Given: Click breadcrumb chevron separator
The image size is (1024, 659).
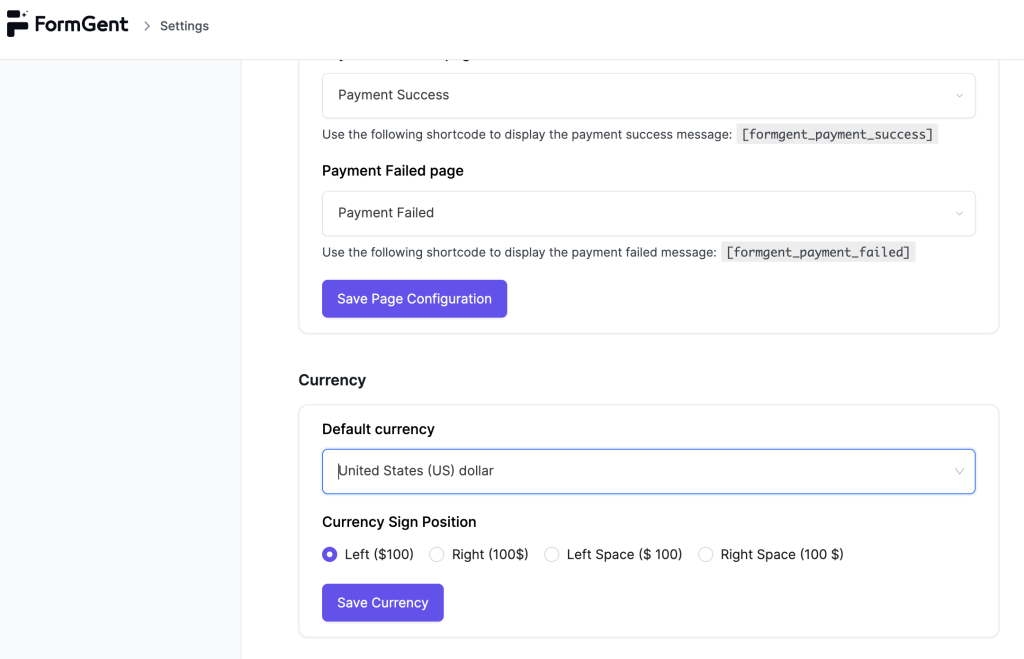Looking at the screenshot, I should coord(147,26).
